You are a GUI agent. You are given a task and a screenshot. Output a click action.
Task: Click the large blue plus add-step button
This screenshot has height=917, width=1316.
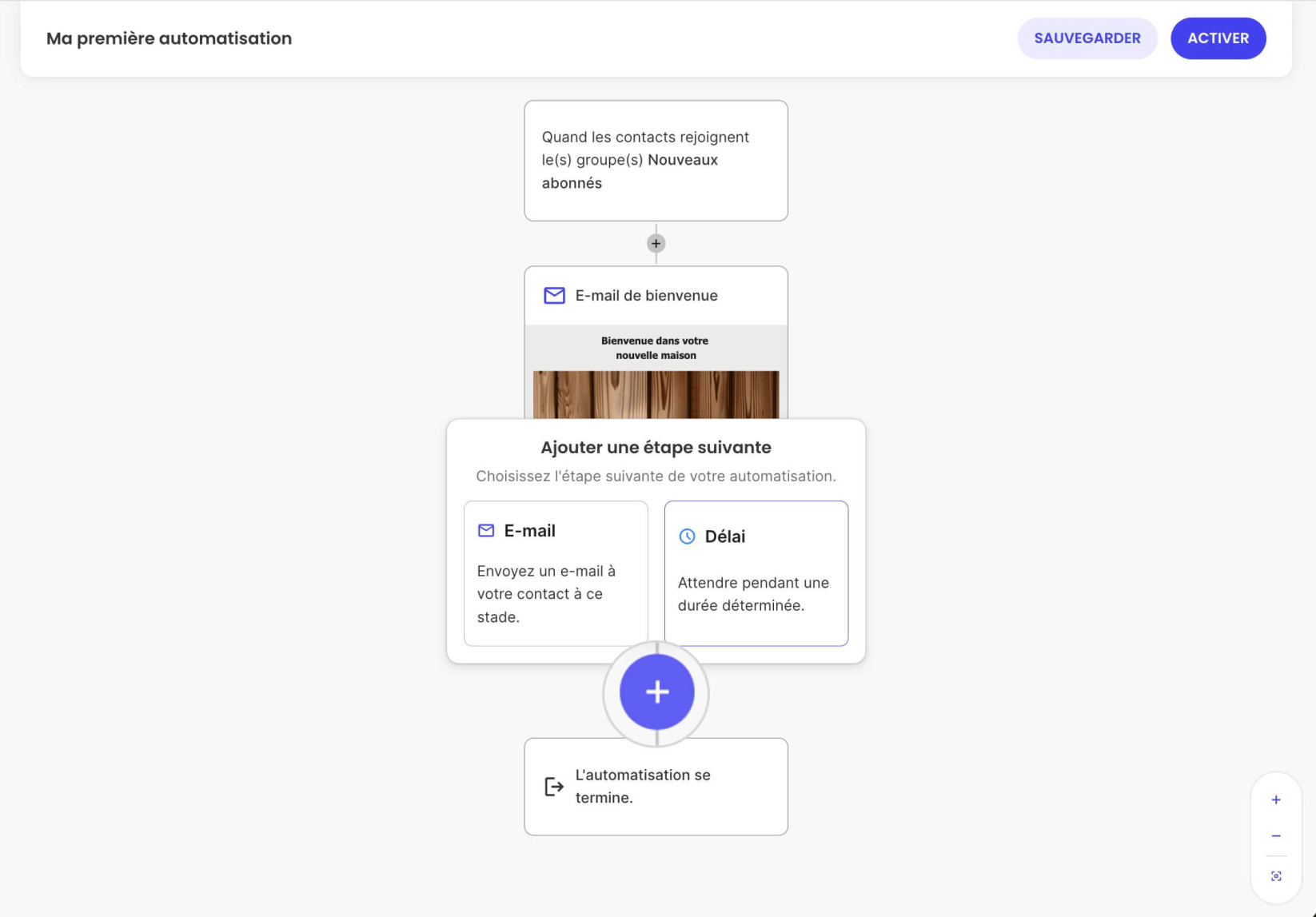(656, 692)
